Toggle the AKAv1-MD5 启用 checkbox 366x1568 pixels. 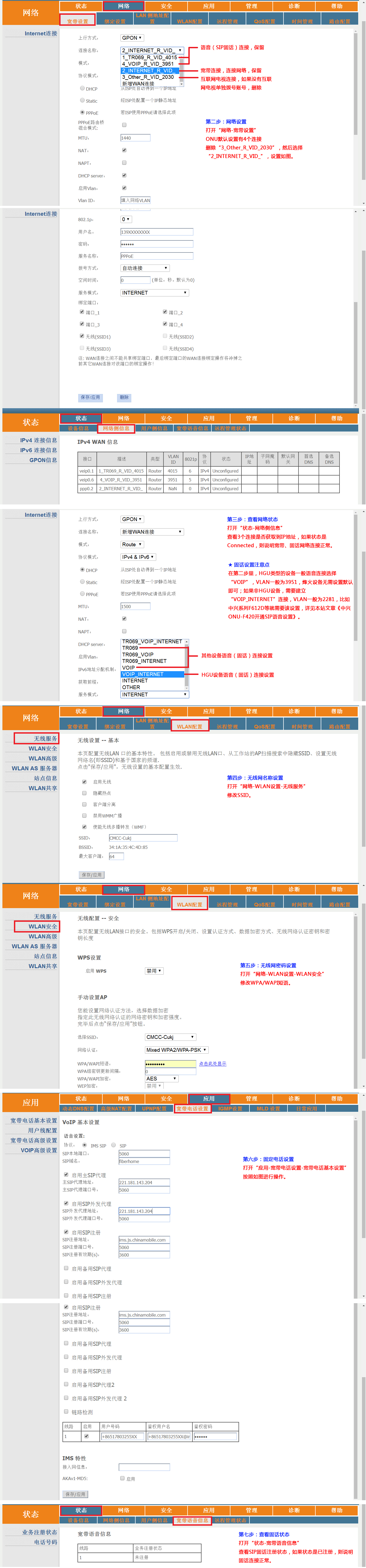point(122,1478)
